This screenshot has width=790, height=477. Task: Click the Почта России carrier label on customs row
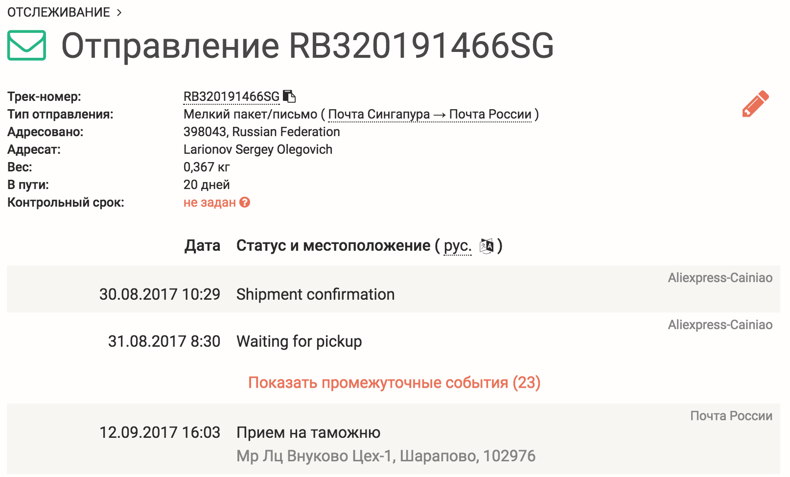731,415
